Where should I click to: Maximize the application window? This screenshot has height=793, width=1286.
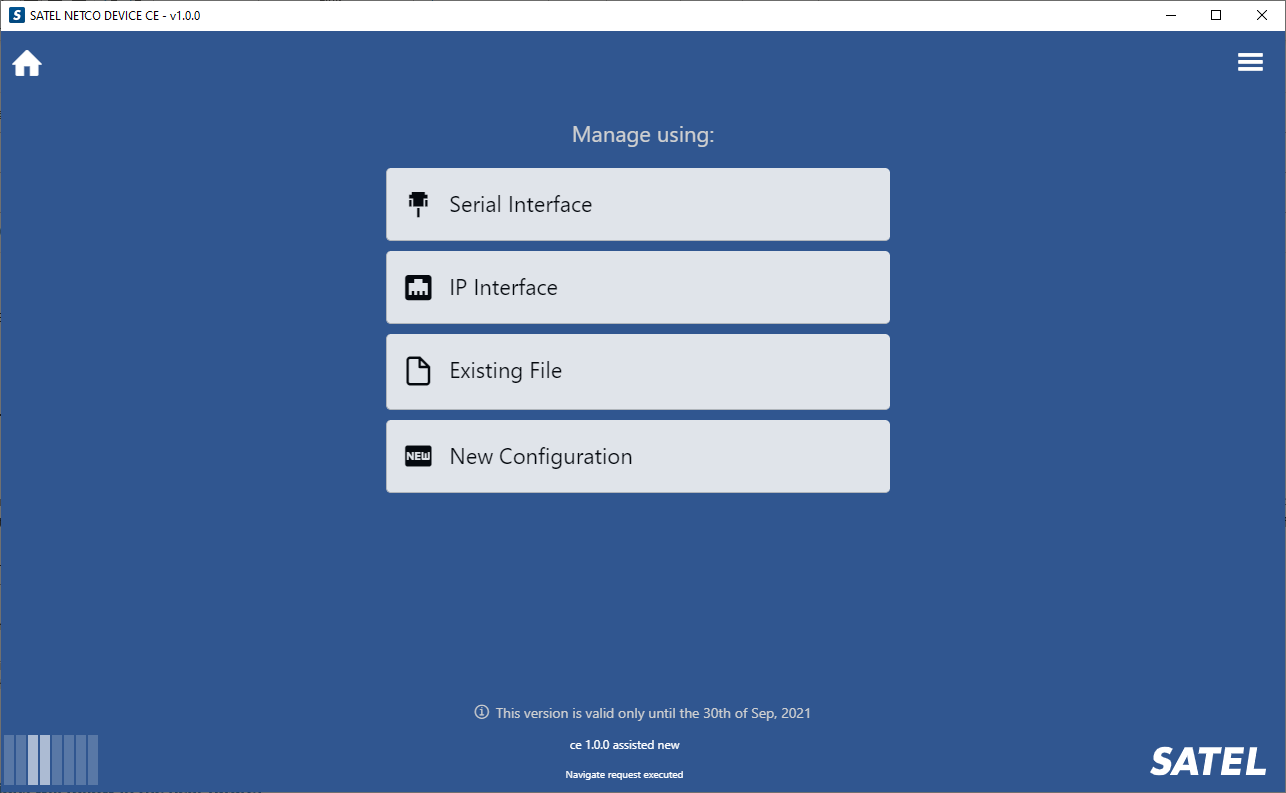[x=1216, y=15]
